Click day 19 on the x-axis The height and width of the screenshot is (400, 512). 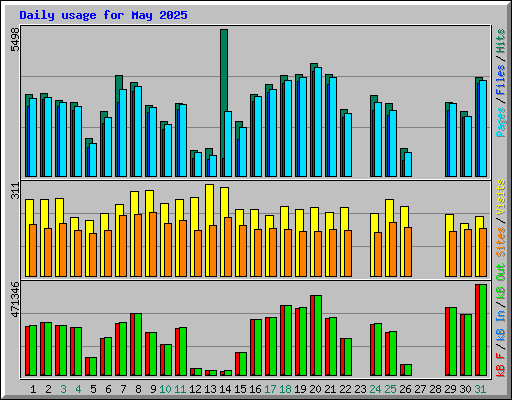click(x=300, y=389)
